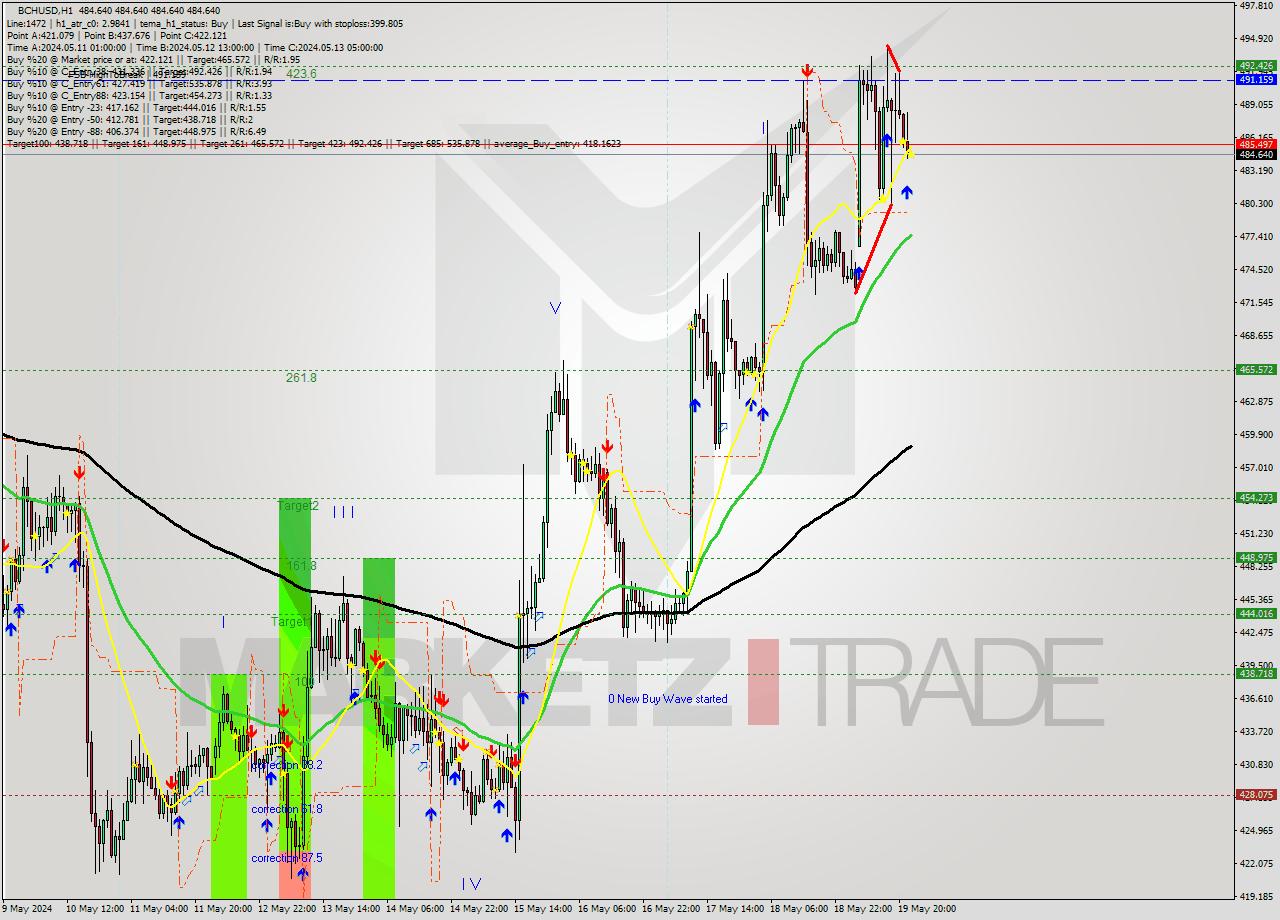Screen dimensions: 1280x920
Task: Click the blue 491.159 price tag
Action: (1256, 79)
